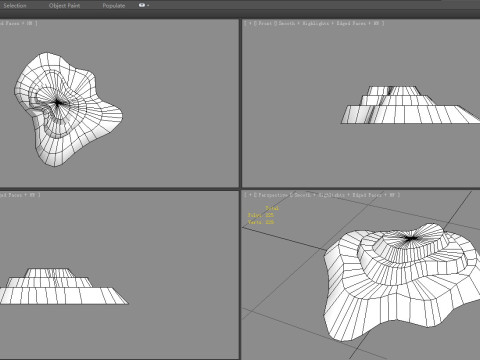Expand the ribbon display options arrow
The image size is (480, 360).
[148, 5]
